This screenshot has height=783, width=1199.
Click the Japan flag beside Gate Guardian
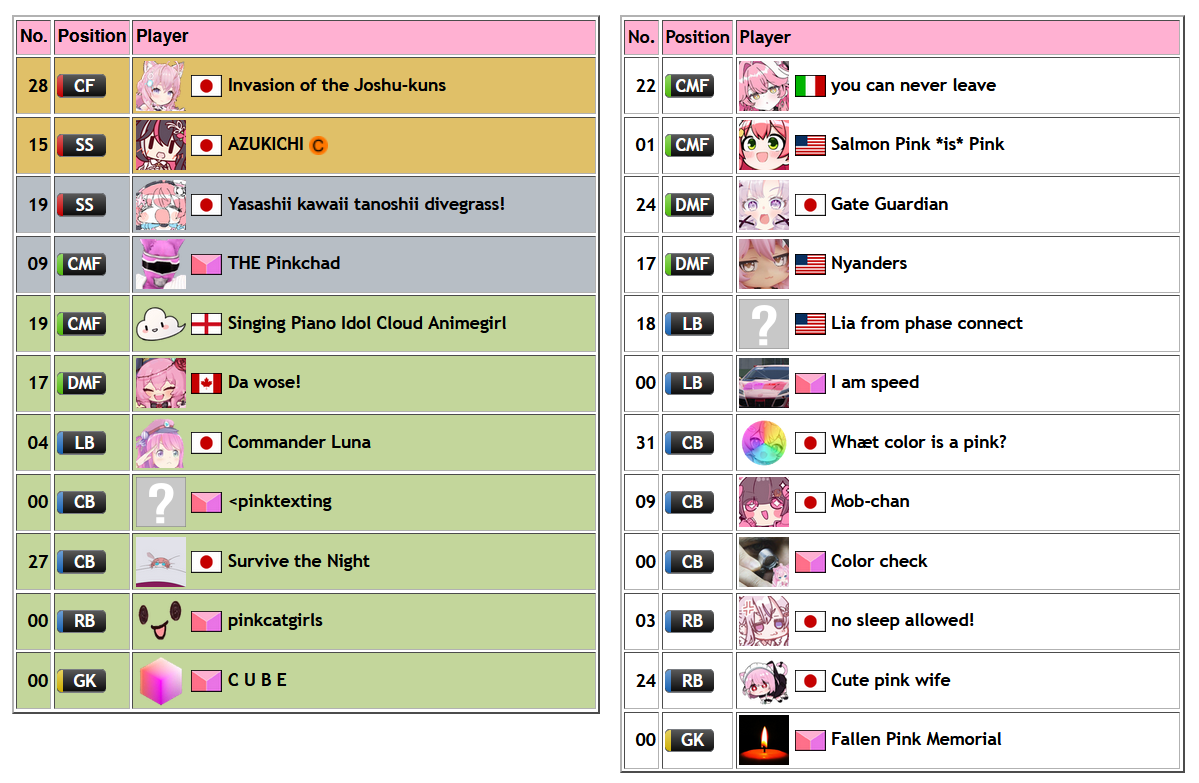click(811, 205)
